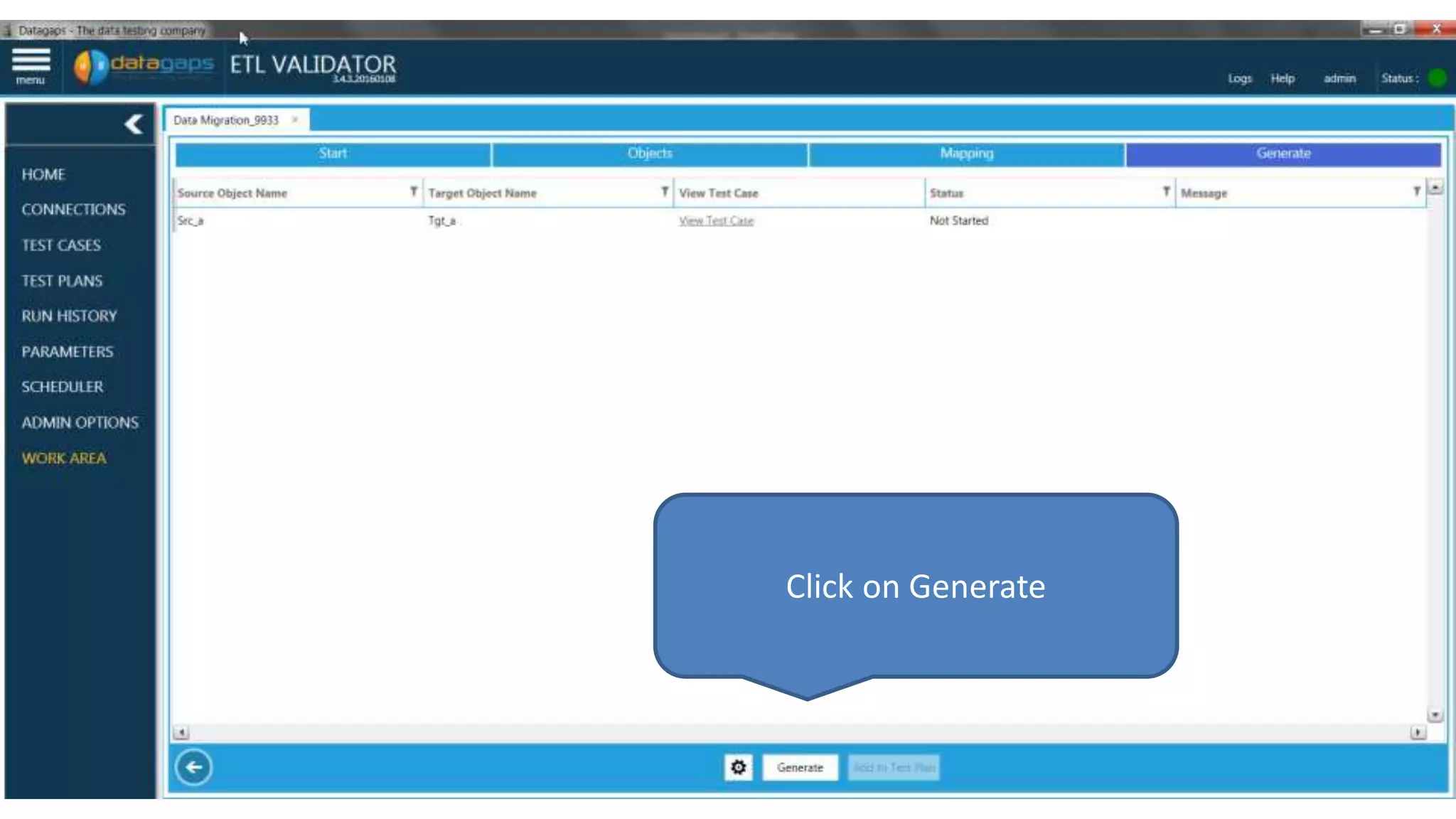Collapse sidebar with left chevron

(134, 124)
